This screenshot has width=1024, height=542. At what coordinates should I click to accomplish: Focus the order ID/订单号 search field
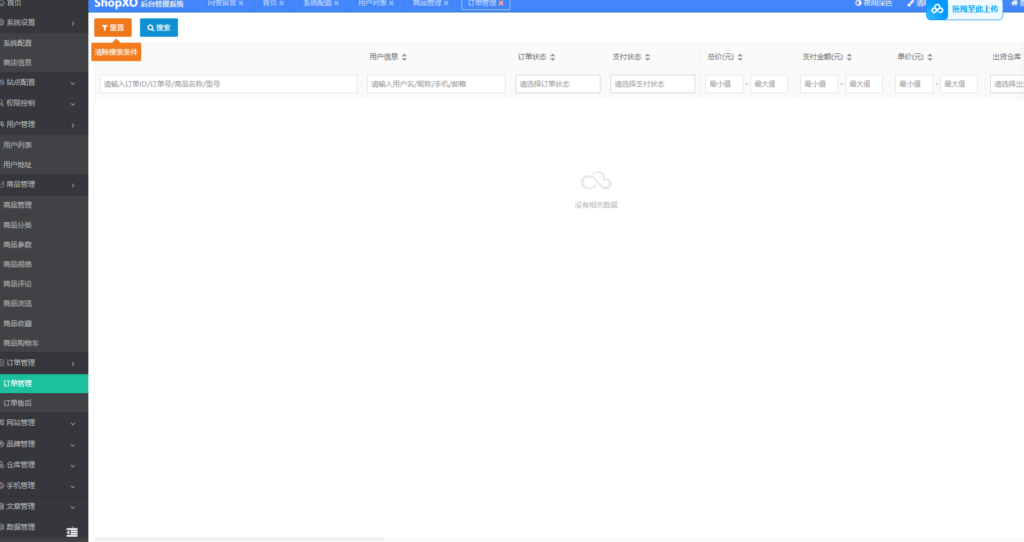tap(228, 84)
